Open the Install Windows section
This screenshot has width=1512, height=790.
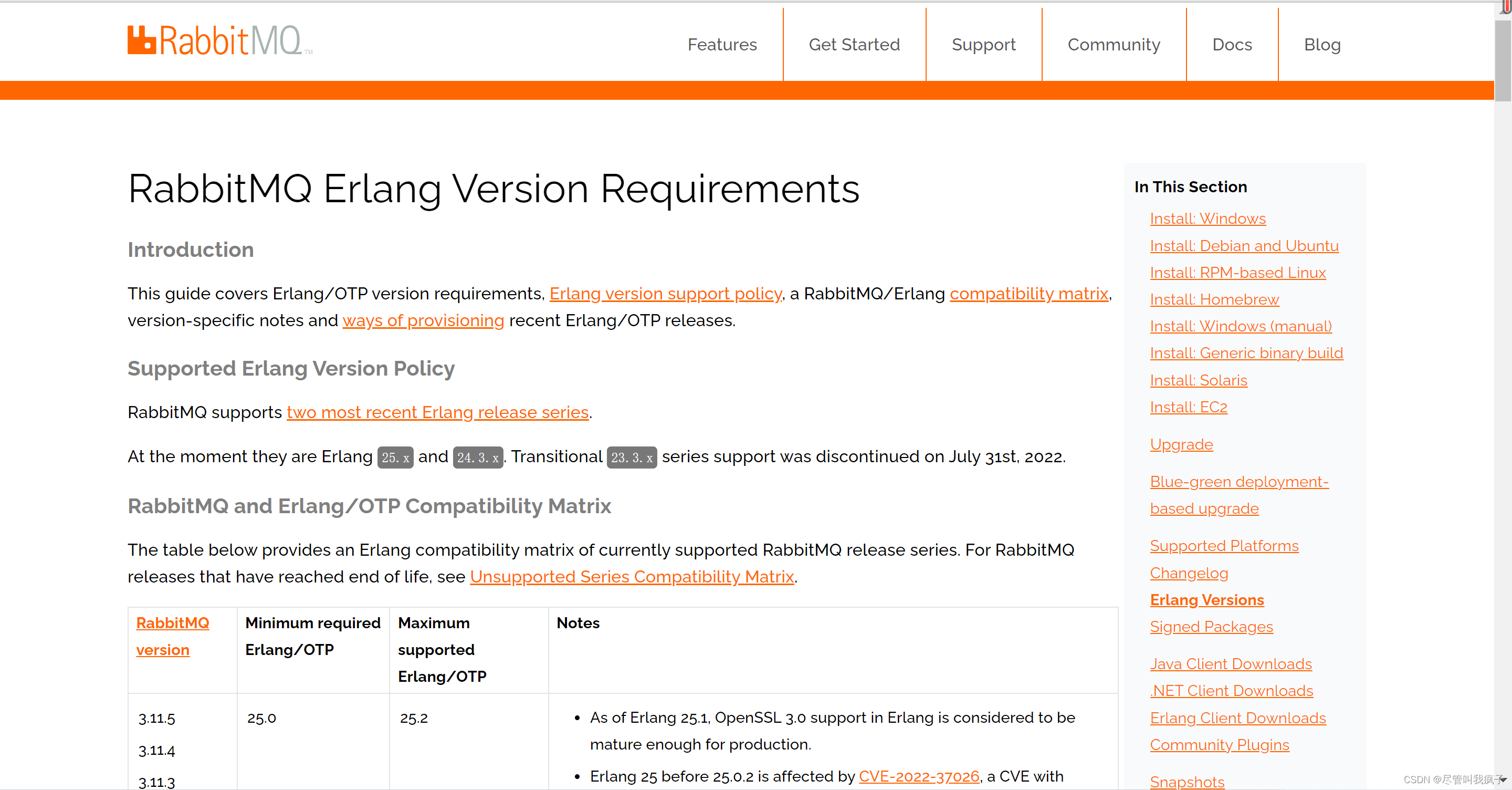1207,218
